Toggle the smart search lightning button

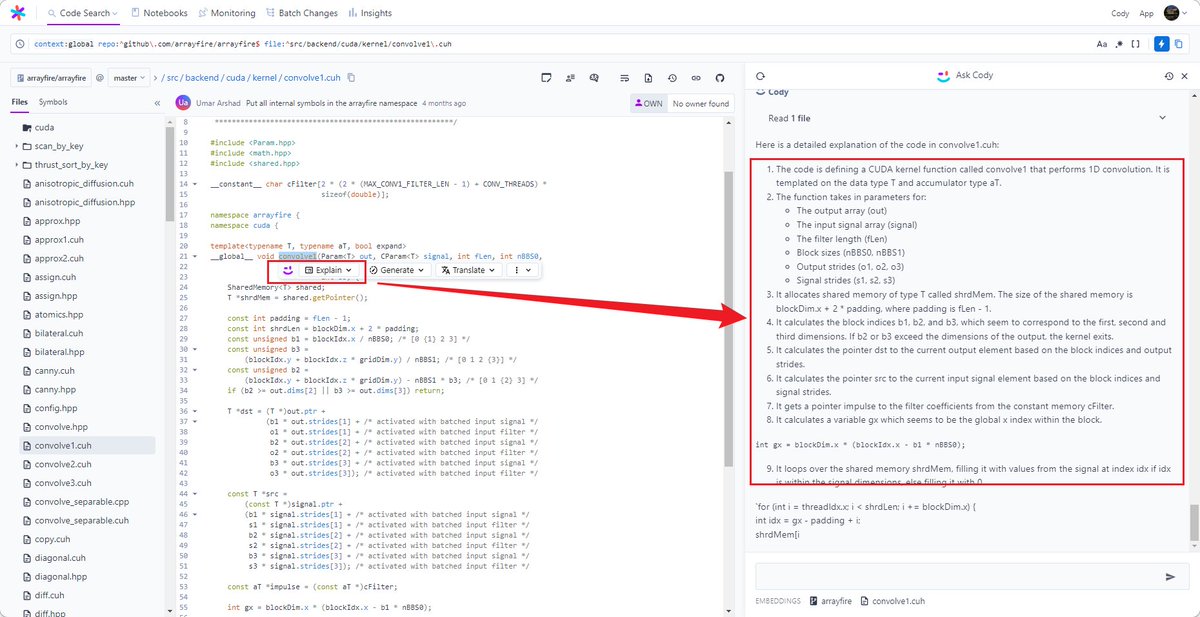click(x=1161, y=44)
